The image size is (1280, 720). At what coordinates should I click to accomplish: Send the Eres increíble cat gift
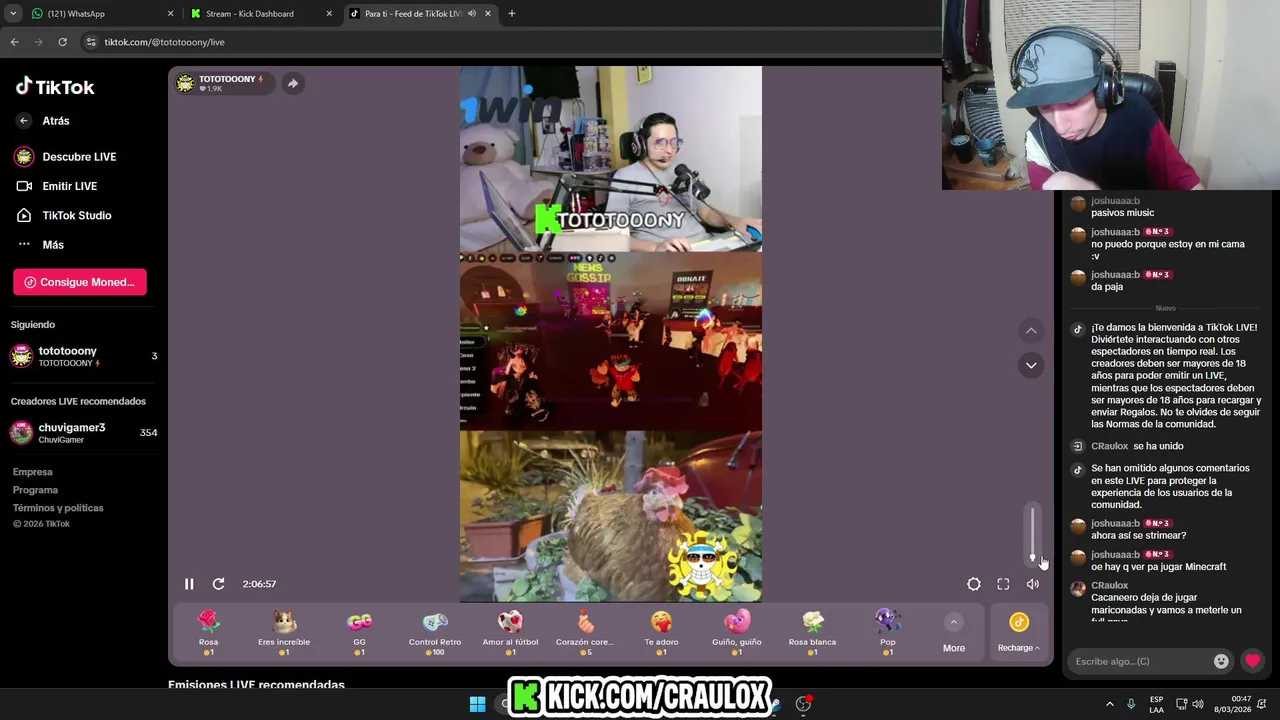(x=284, y=632)
